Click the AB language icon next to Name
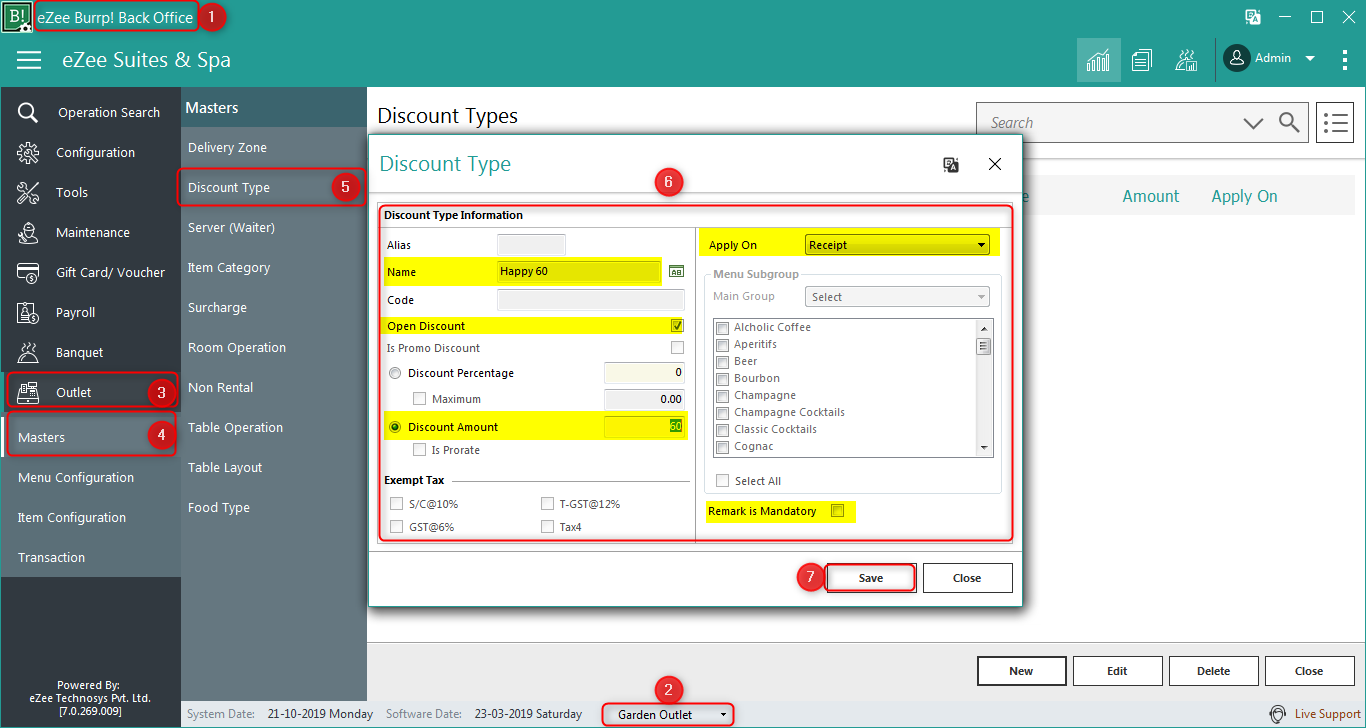Screen dimensions: 1366x728 click(x=676, y=271)
